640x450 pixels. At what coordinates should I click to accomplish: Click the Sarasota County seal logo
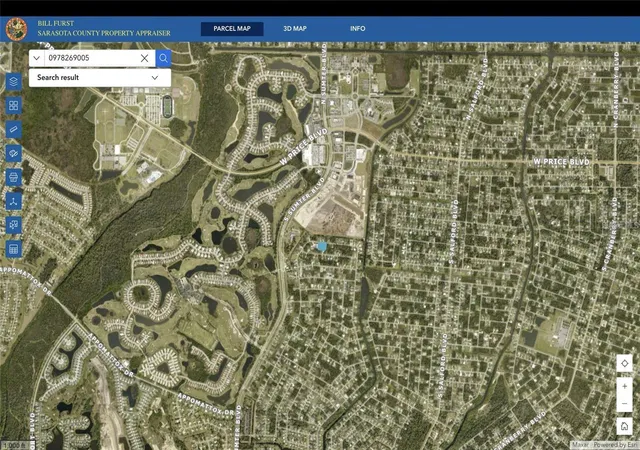click(x=16, y=29)
